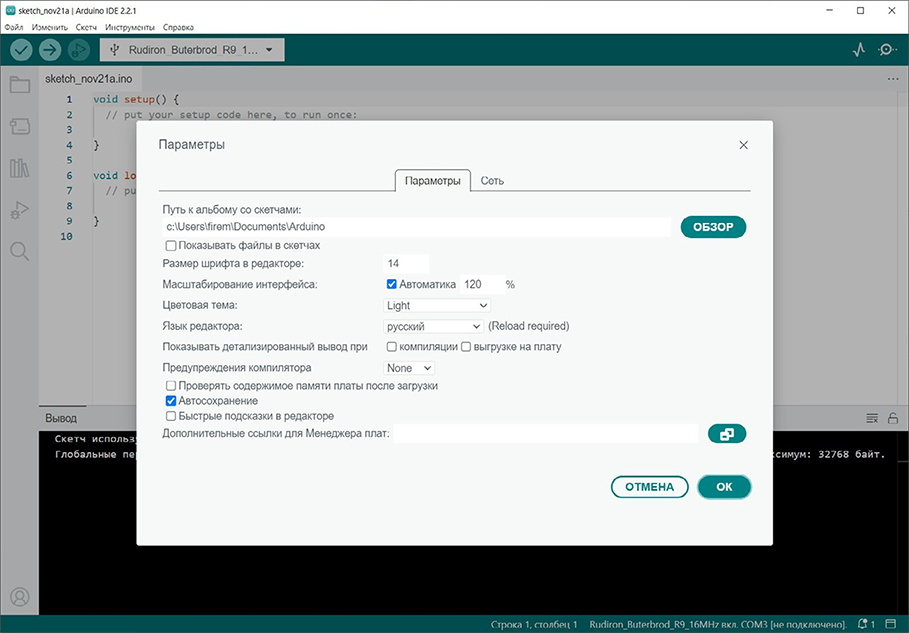Click the void setup() code line
The width and height of the screenshot is (909, 633).
pos(136,99)
